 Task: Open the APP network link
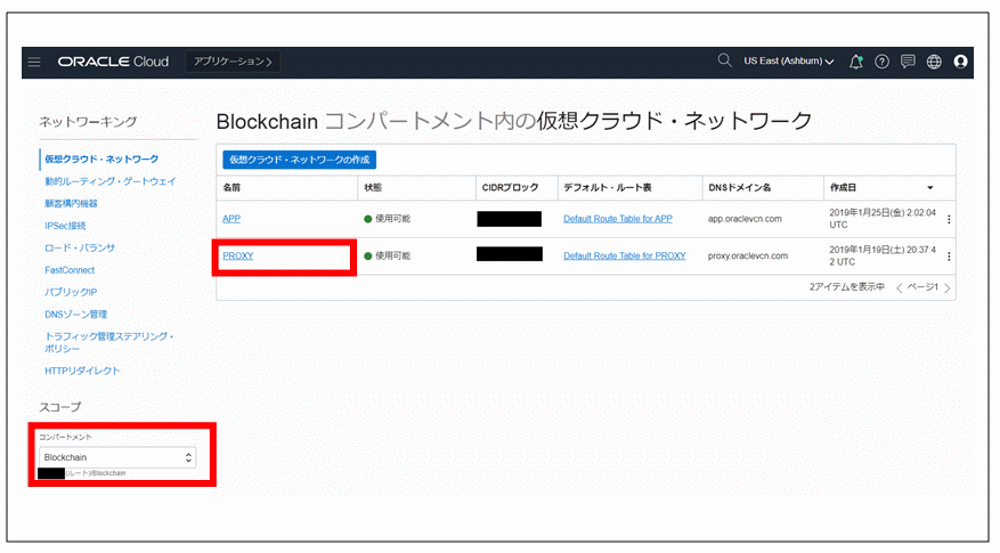click(232, 219)
